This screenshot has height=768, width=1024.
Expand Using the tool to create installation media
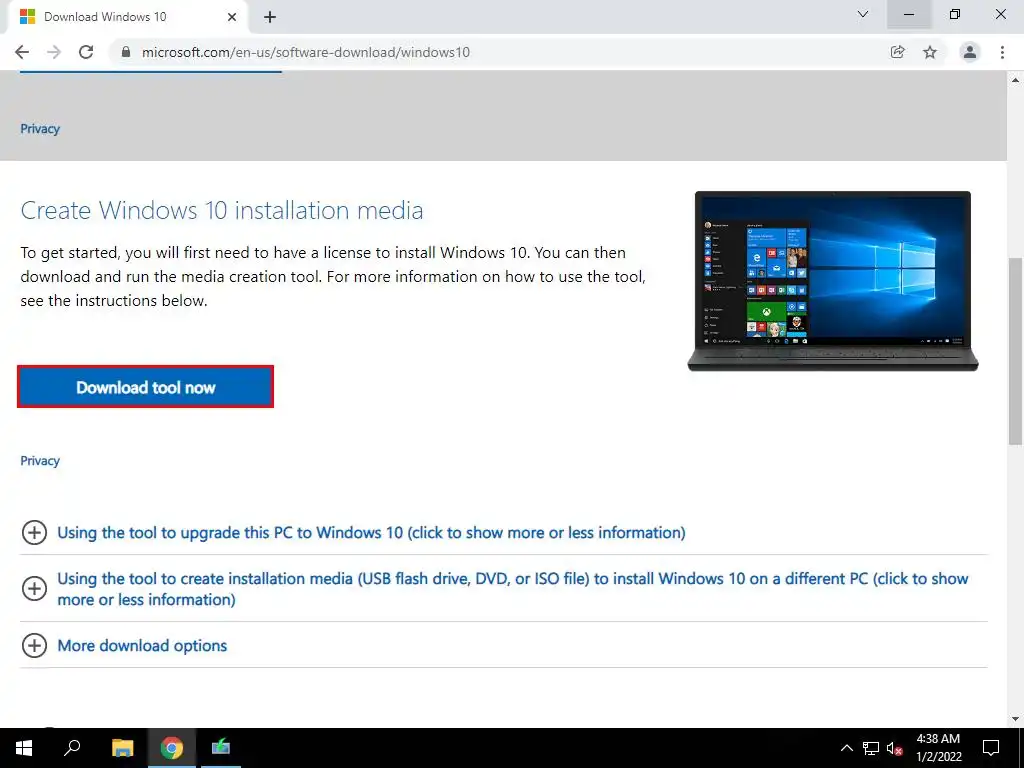pos(504,588)
